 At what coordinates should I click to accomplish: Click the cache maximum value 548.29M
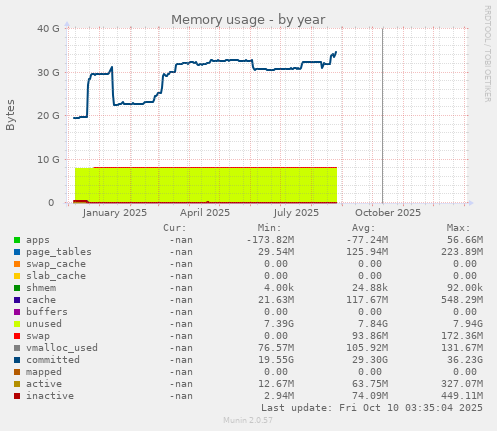coord(462,300)
